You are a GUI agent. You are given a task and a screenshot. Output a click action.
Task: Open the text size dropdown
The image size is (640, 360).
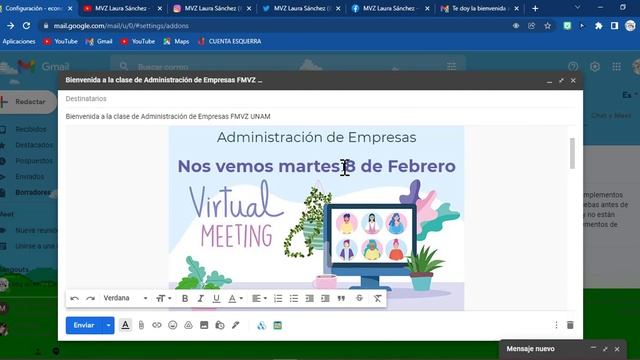click(163, 298)
